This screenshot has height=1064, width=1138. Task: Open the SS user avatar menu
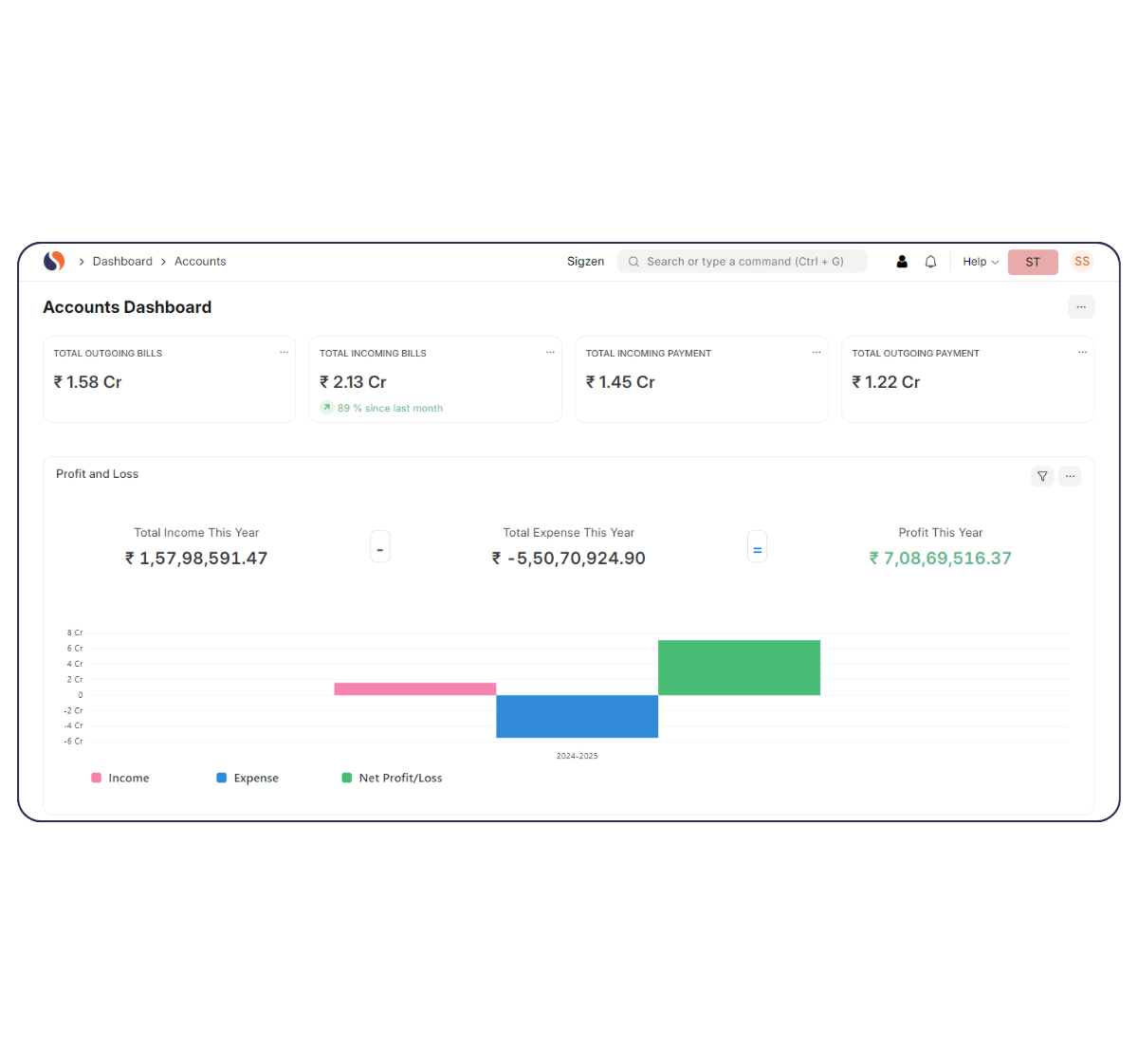click(x=1082, y=262)
